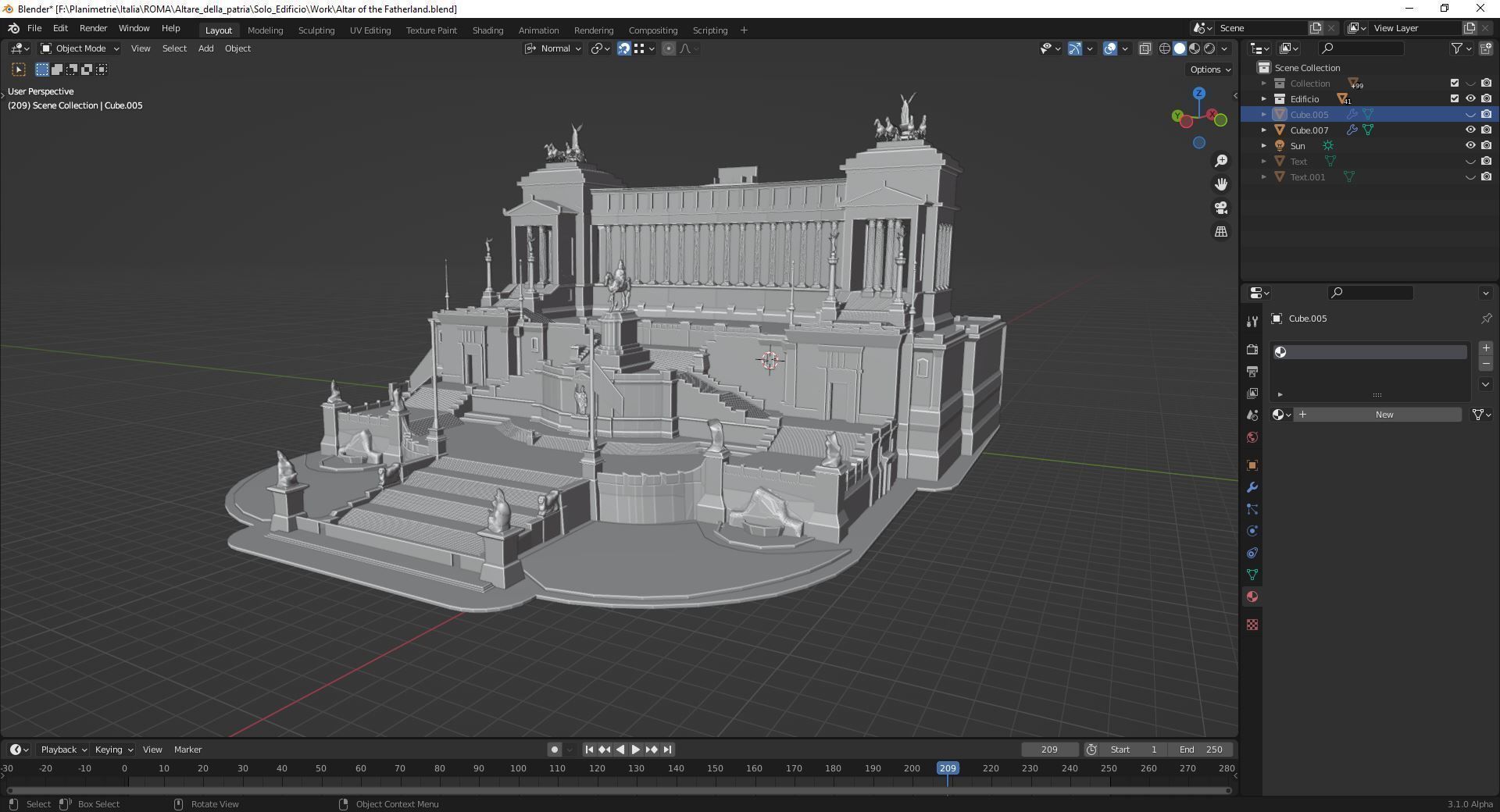Click the Z axis on navigation gizmo
The image size is (1500, 812).
coord(1199,93)
